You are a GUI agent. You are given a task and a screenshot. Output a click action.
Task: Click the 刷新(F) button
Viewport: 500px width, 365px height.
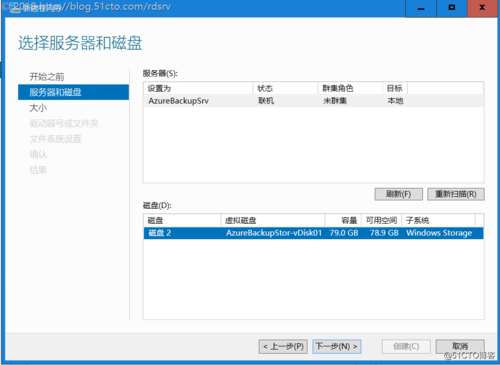(398, 194)
